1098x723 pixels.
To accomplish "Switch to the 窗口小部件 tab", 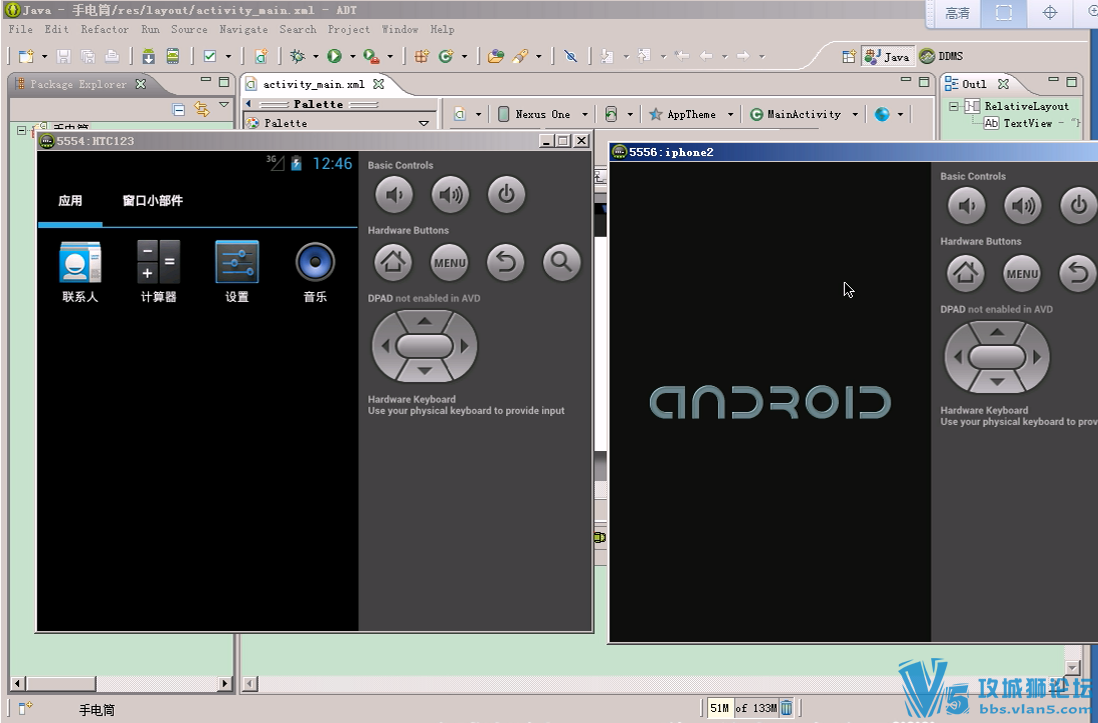I will tap(153, 201).
